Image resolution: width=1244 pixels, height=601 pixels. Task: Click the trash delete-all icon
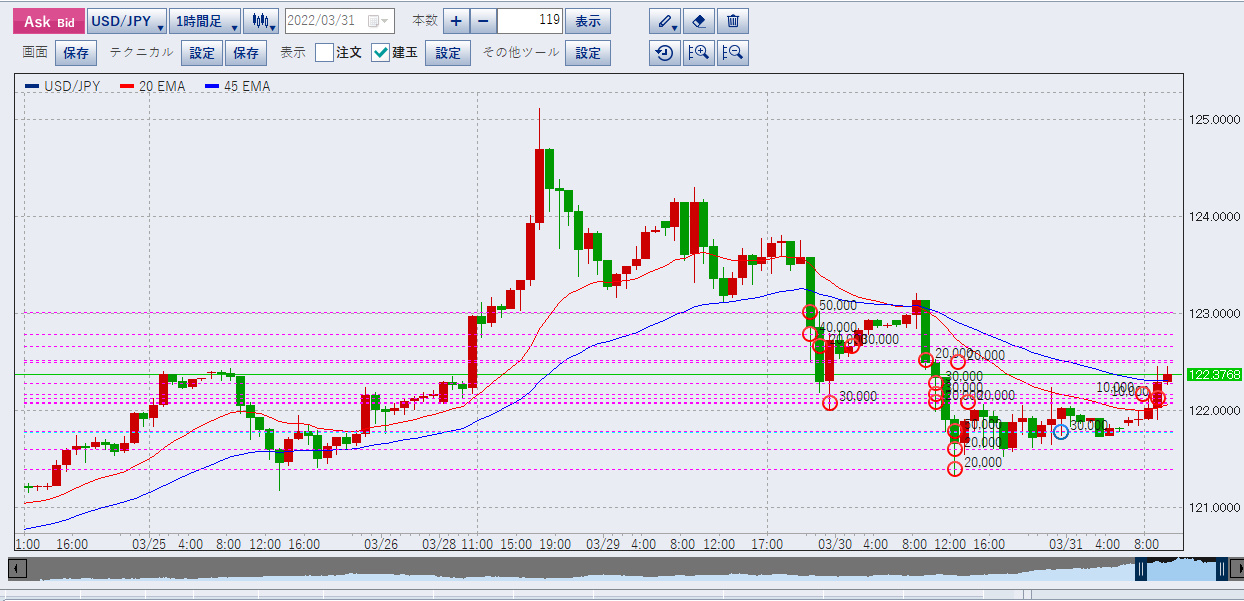[733, 21]
